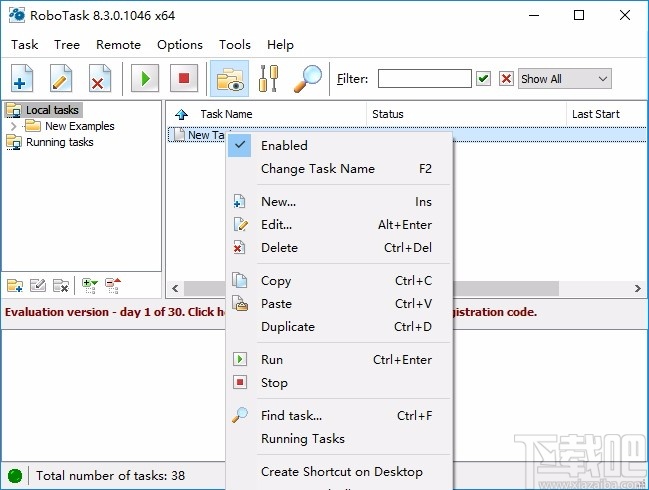Viewport: 649px width, 490px height.
Task: Open the Tools menu
Action: (x=235, y=45)
